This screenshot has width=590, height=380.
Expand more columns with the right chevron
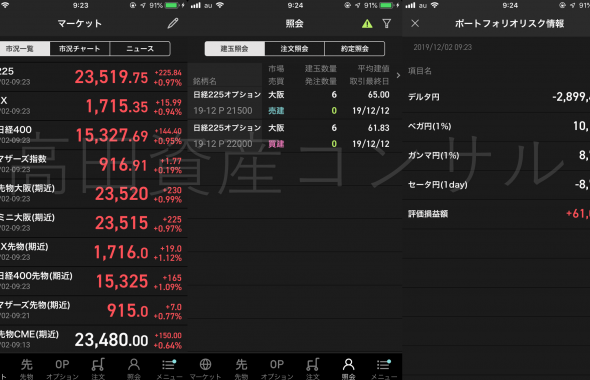point(398,75)
